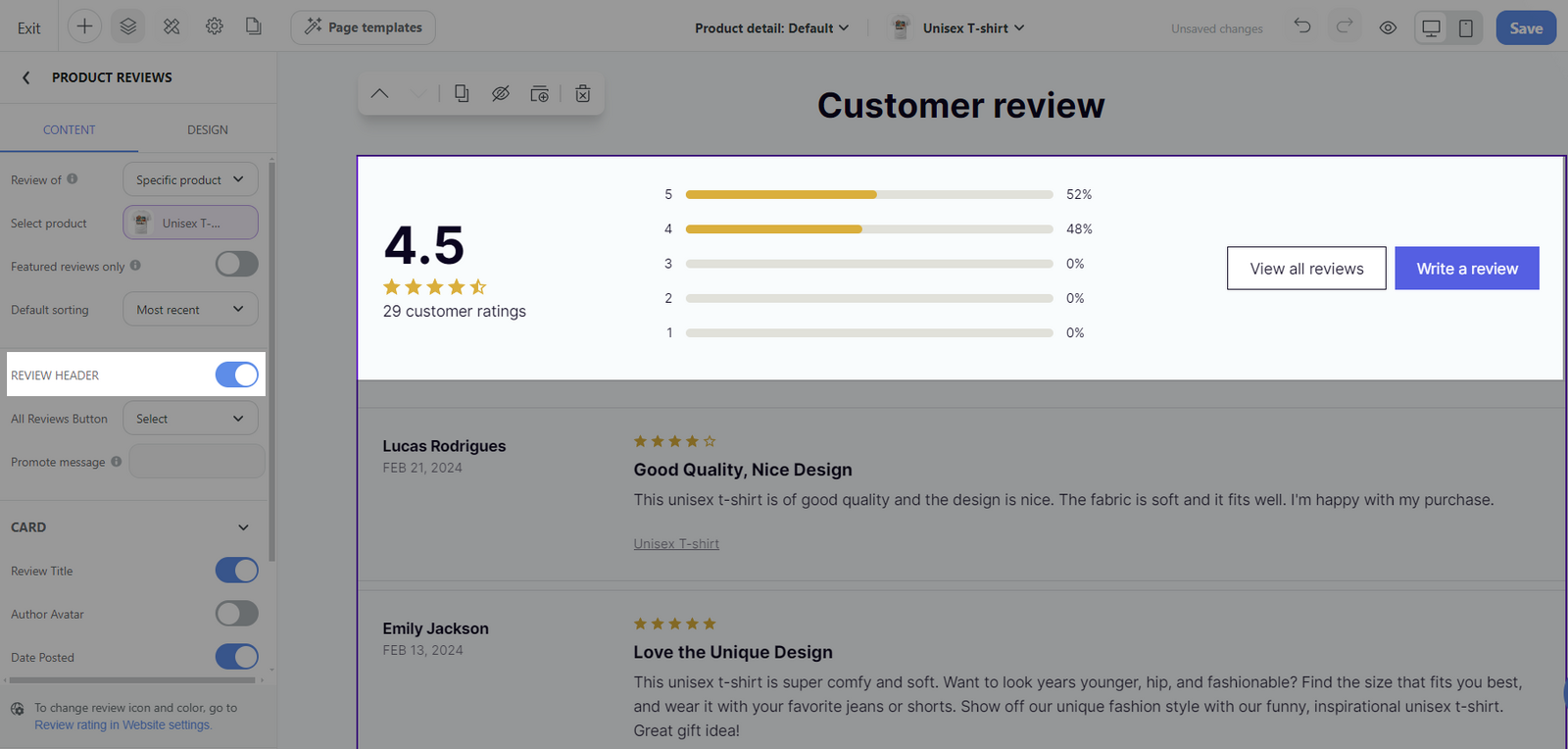Click the Review of info icon
The height and width of the screenshot is (749, 1568).
pyautogui.click(x=73, y=178)
